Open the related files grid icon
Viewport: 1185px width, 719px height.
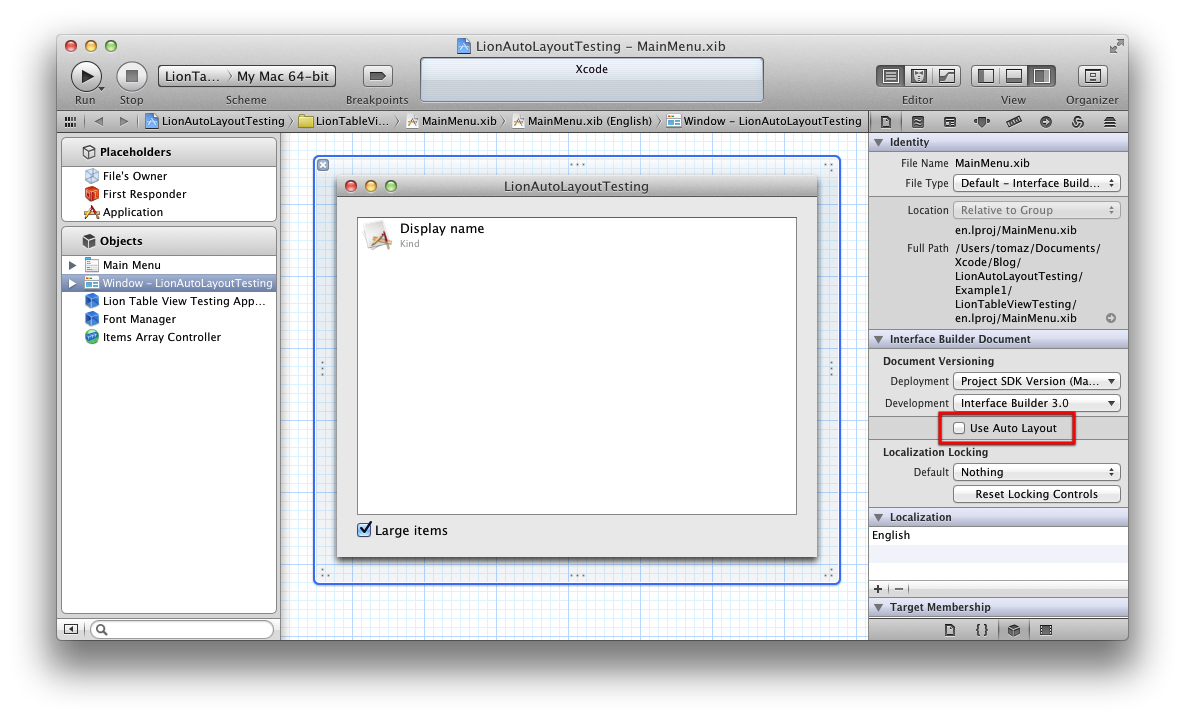[x=70, y=121]
